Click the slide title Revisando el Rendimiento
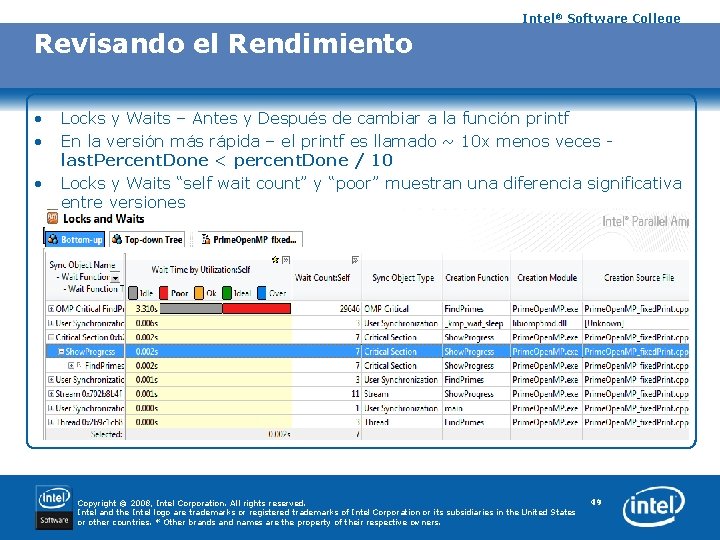The width and height of the screenshot is (720, 540). click(224, 44)
